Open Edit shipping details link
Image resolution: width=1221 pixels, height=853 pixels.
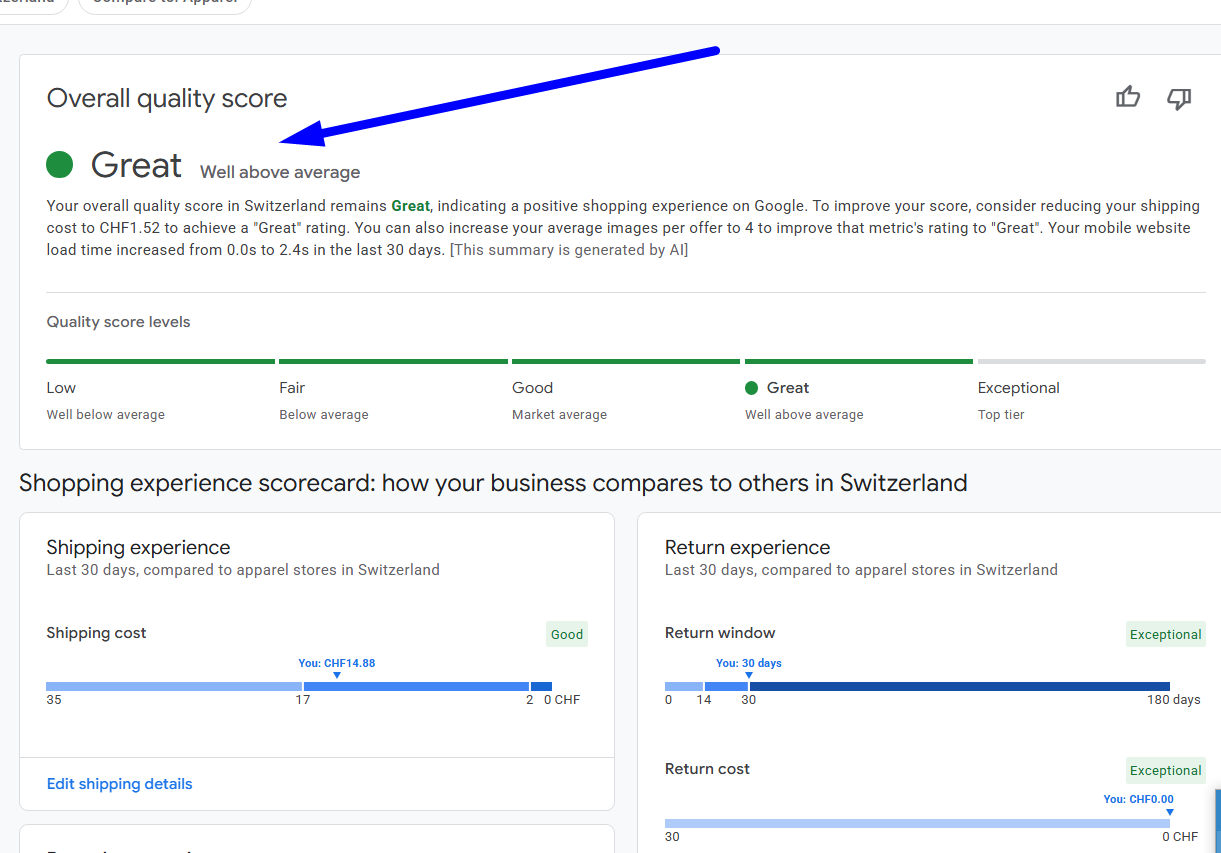(x=120, y=784)
